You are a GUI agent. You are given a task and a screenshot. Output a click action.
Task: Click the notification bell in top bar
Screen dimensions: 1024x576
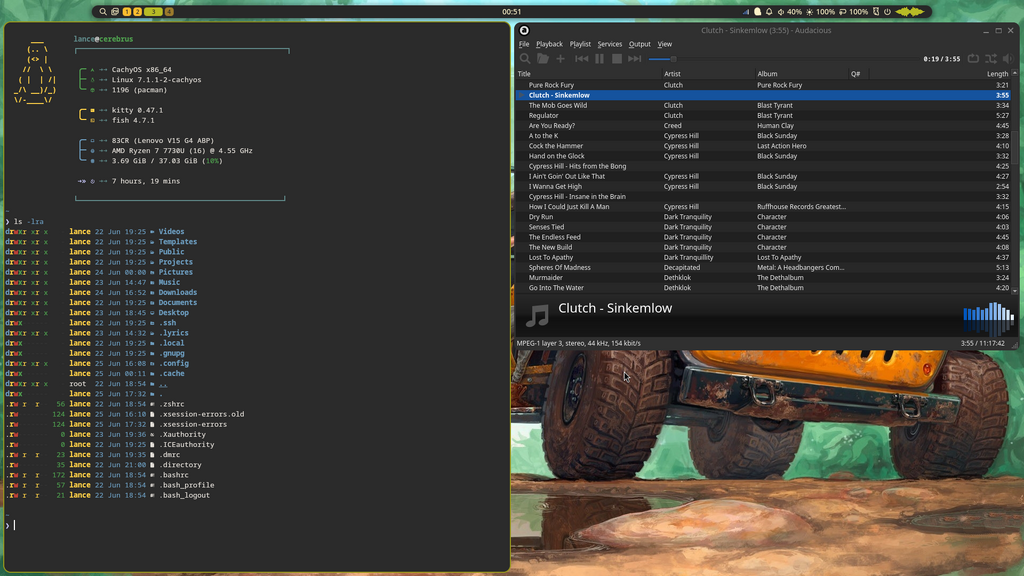click(769, 12)
